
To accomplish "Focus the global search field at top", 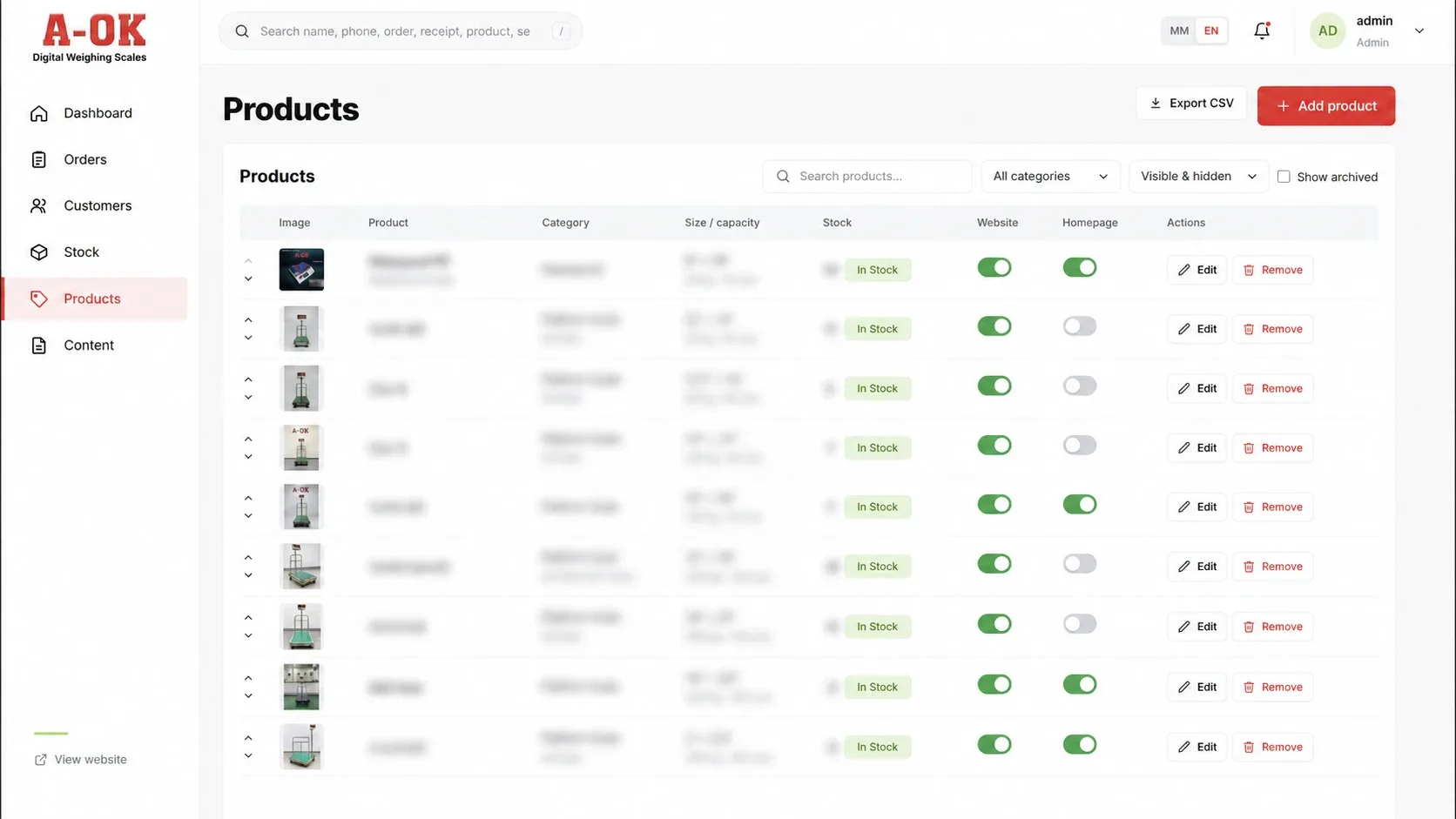I will click(x=400, y=31).
